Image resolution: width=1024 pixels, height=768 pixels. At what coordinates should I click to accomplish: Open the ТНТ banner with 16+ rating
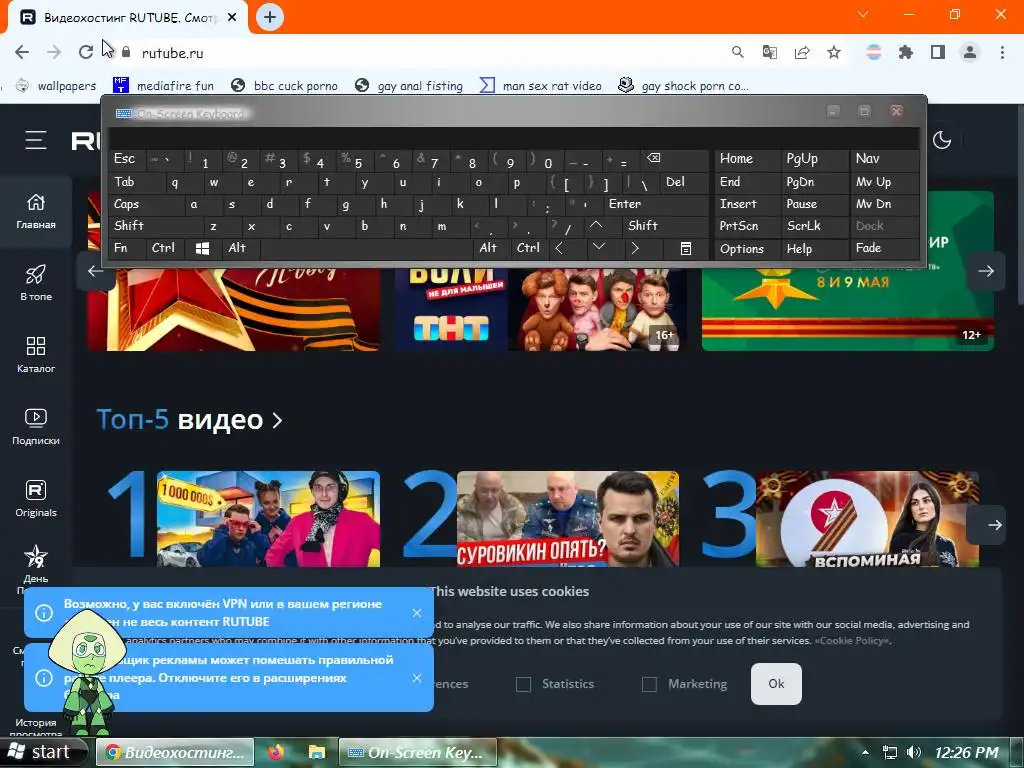click(x=541, y=308)
